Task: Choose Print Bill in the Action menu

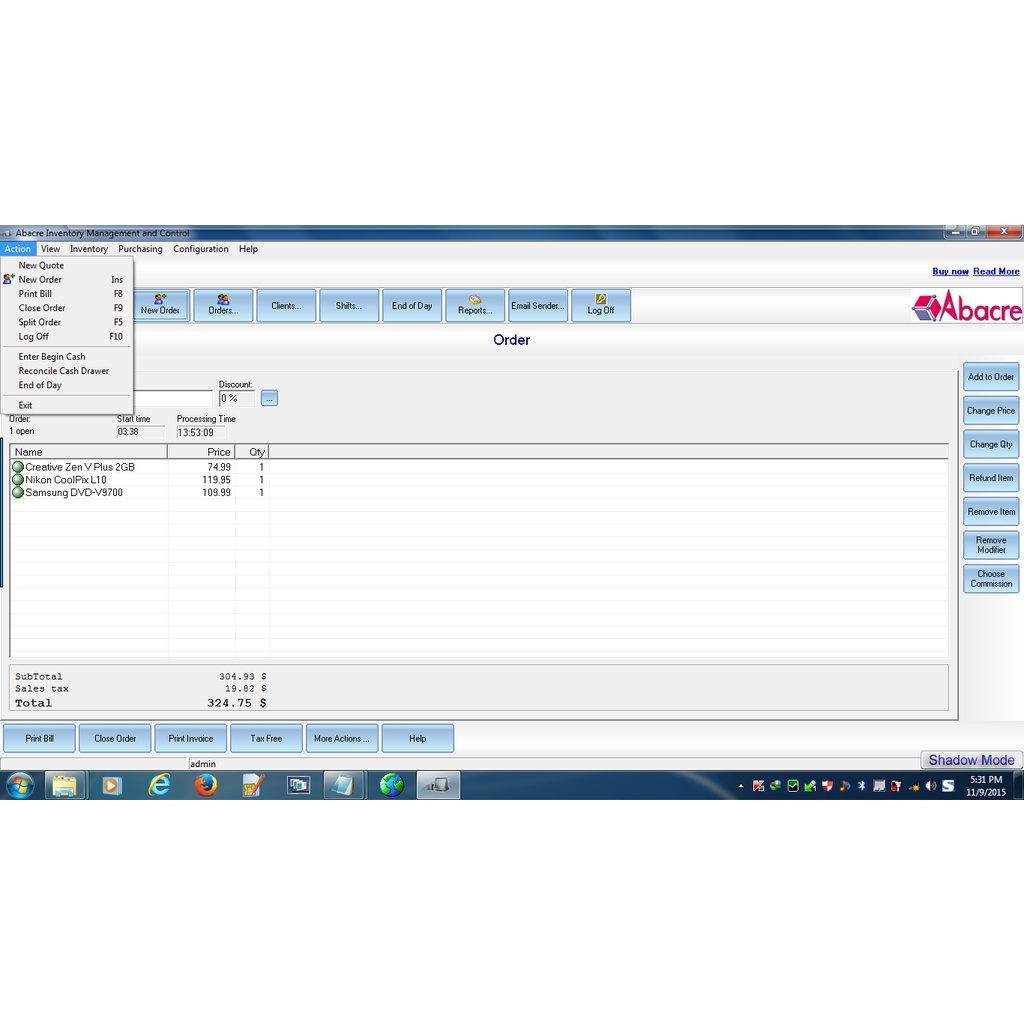Action: (67, 294)
